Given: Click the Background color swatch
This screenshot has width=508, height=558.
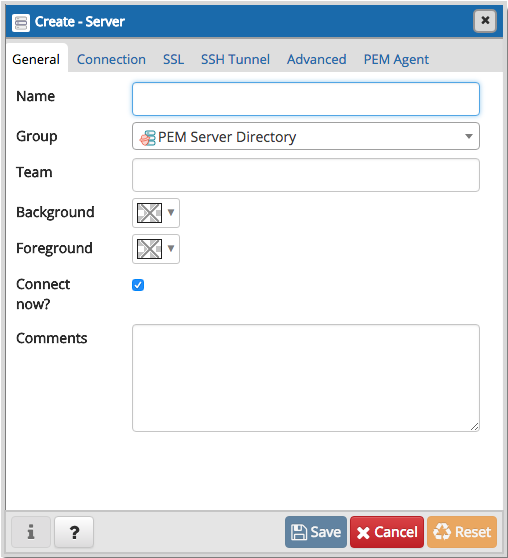Looking at the screenshot, I should pos(150,213).
